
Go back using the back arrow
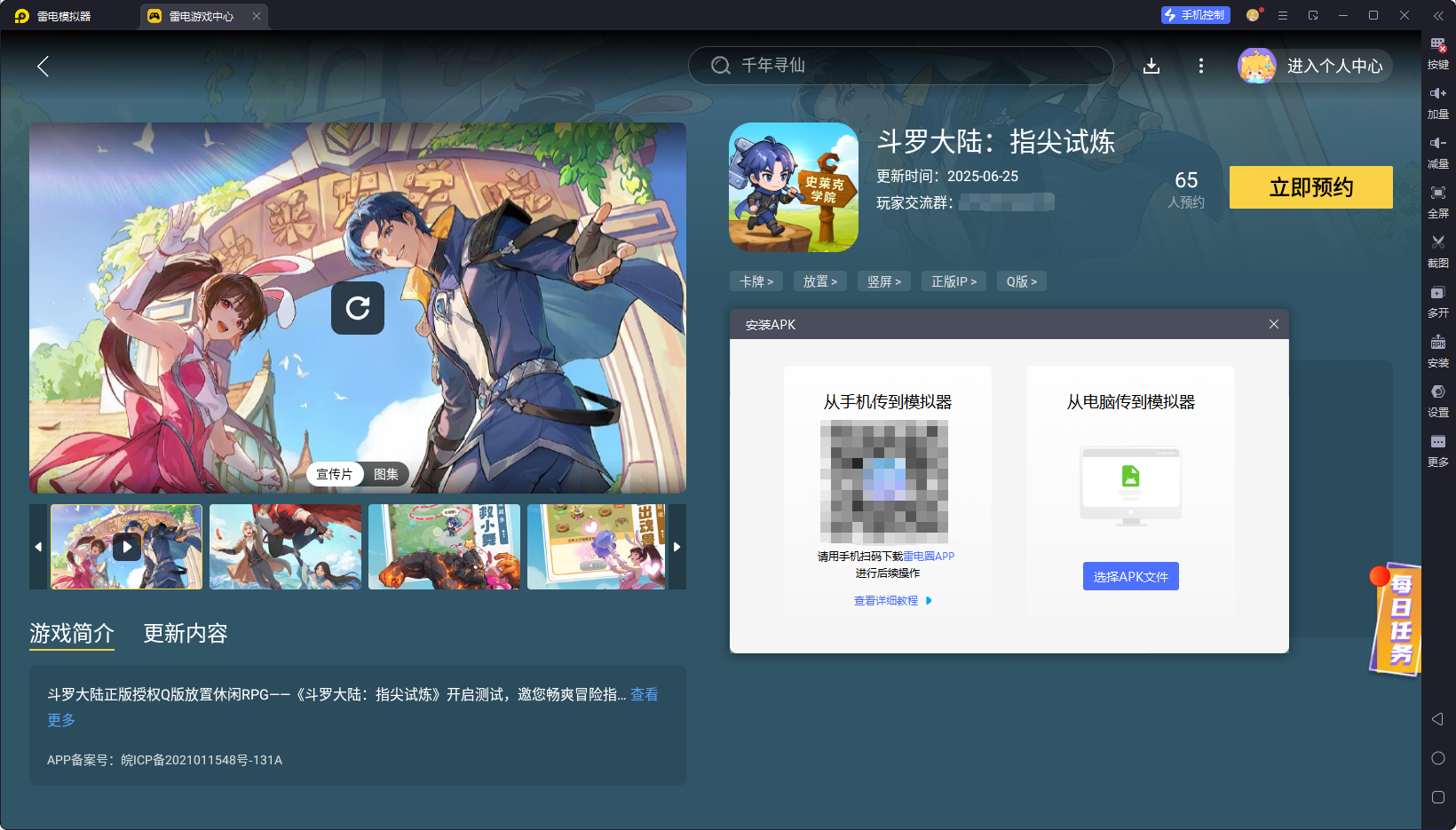(43, 66)
